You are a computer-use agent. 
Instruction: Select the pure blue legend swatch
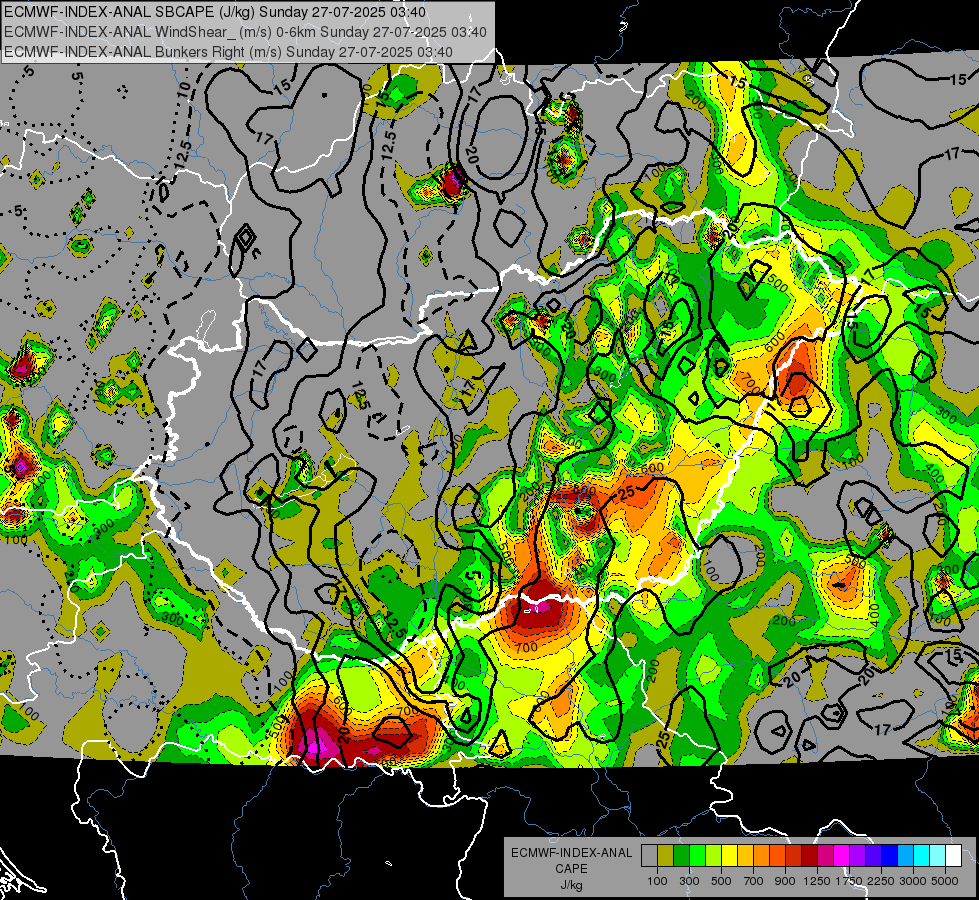(x=890, y=856)
